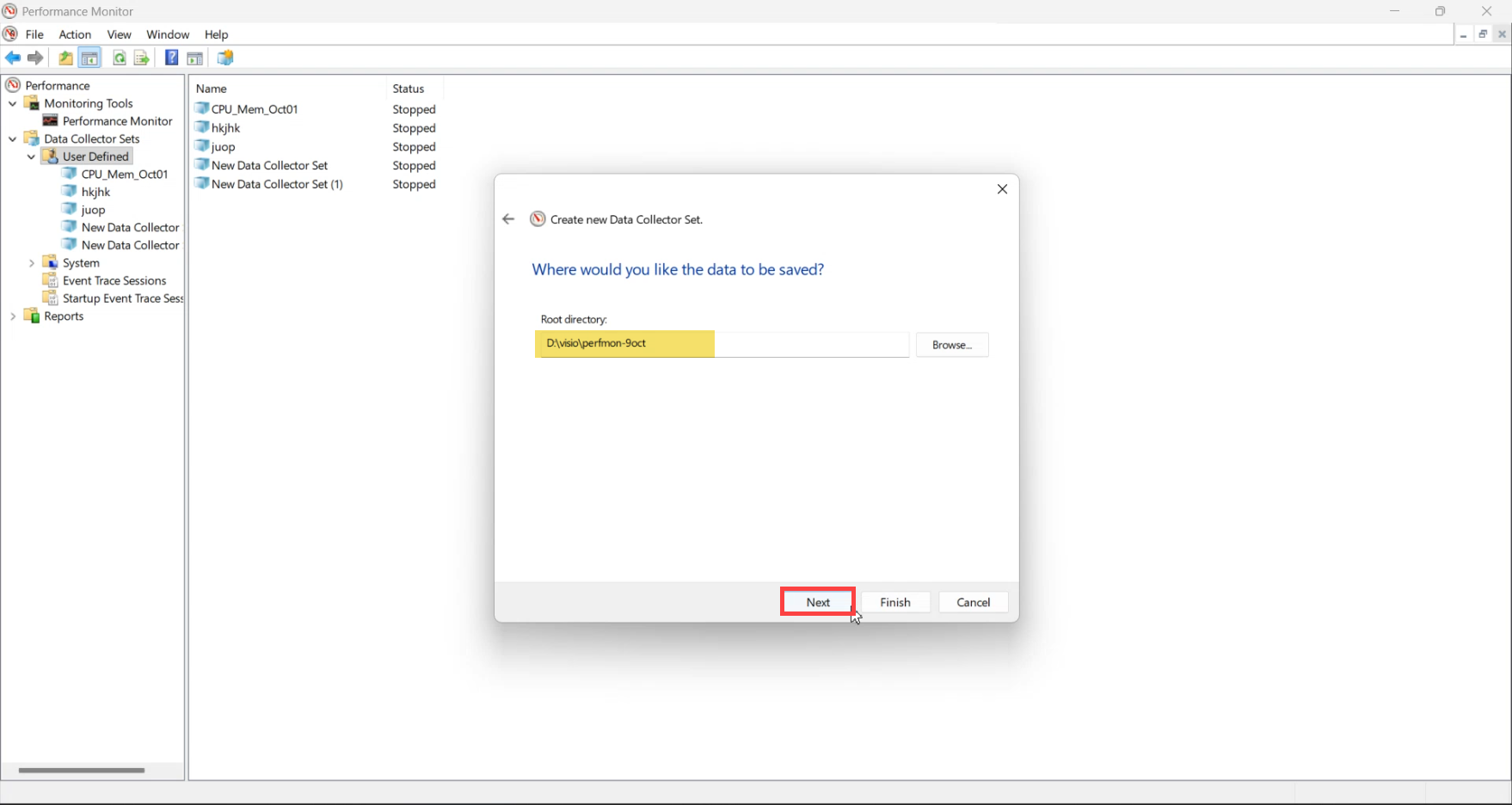Click the Browse... button
Viewport: 1512px width, 805px height.
[x=952, y=345]
